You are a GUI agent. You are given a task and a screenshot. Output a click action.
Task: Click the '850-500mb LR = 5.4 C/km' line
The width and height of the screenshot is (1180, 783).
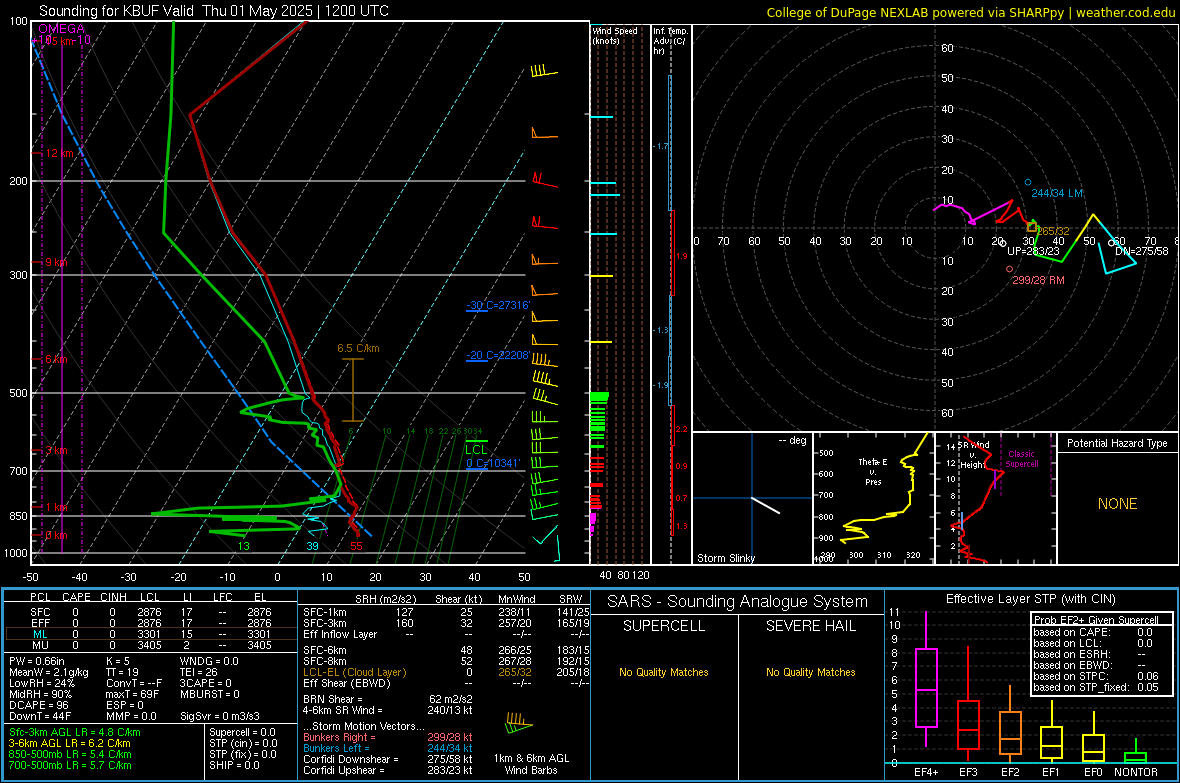(70, 754)
